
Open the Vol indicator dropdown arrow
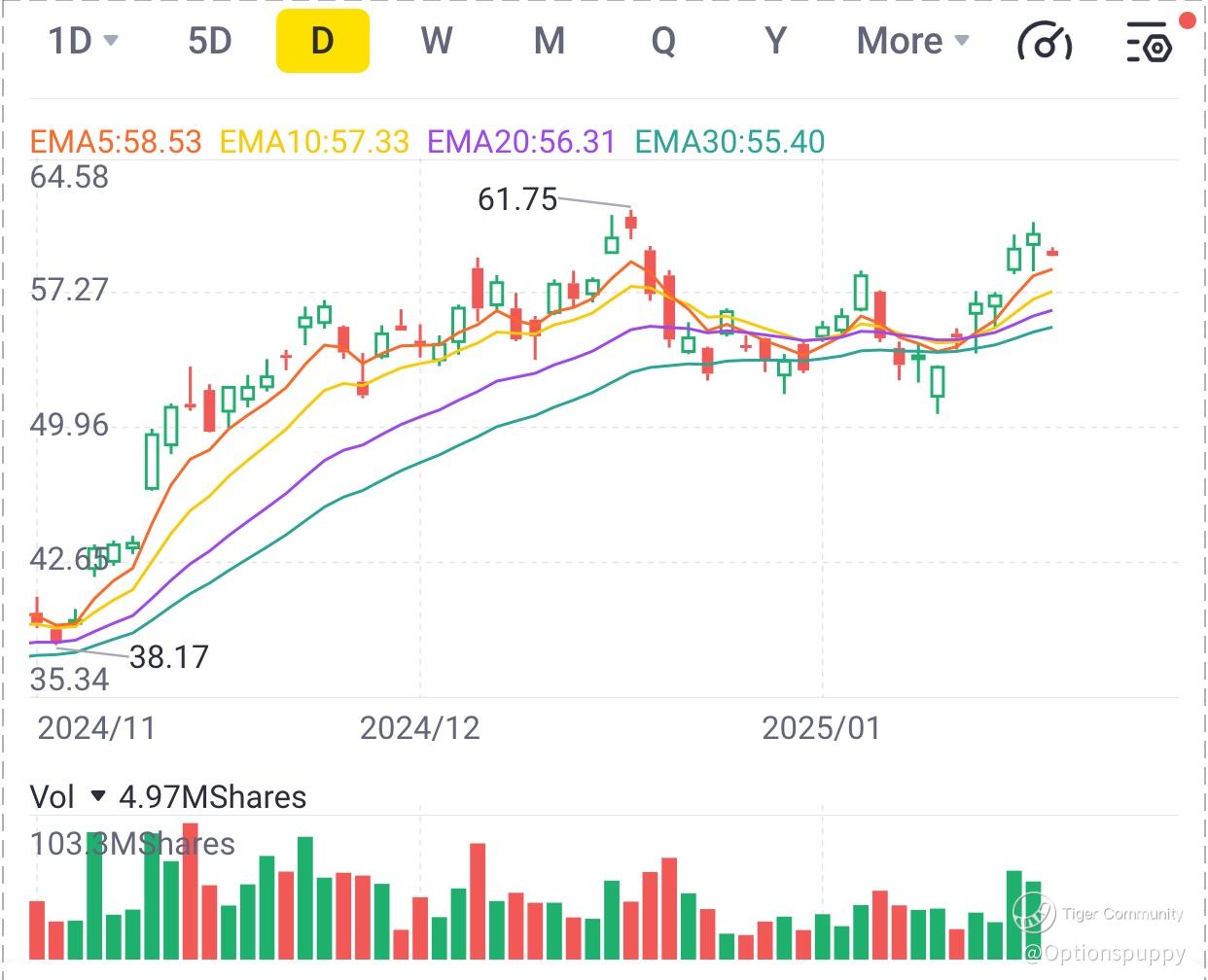click(97, 797)
